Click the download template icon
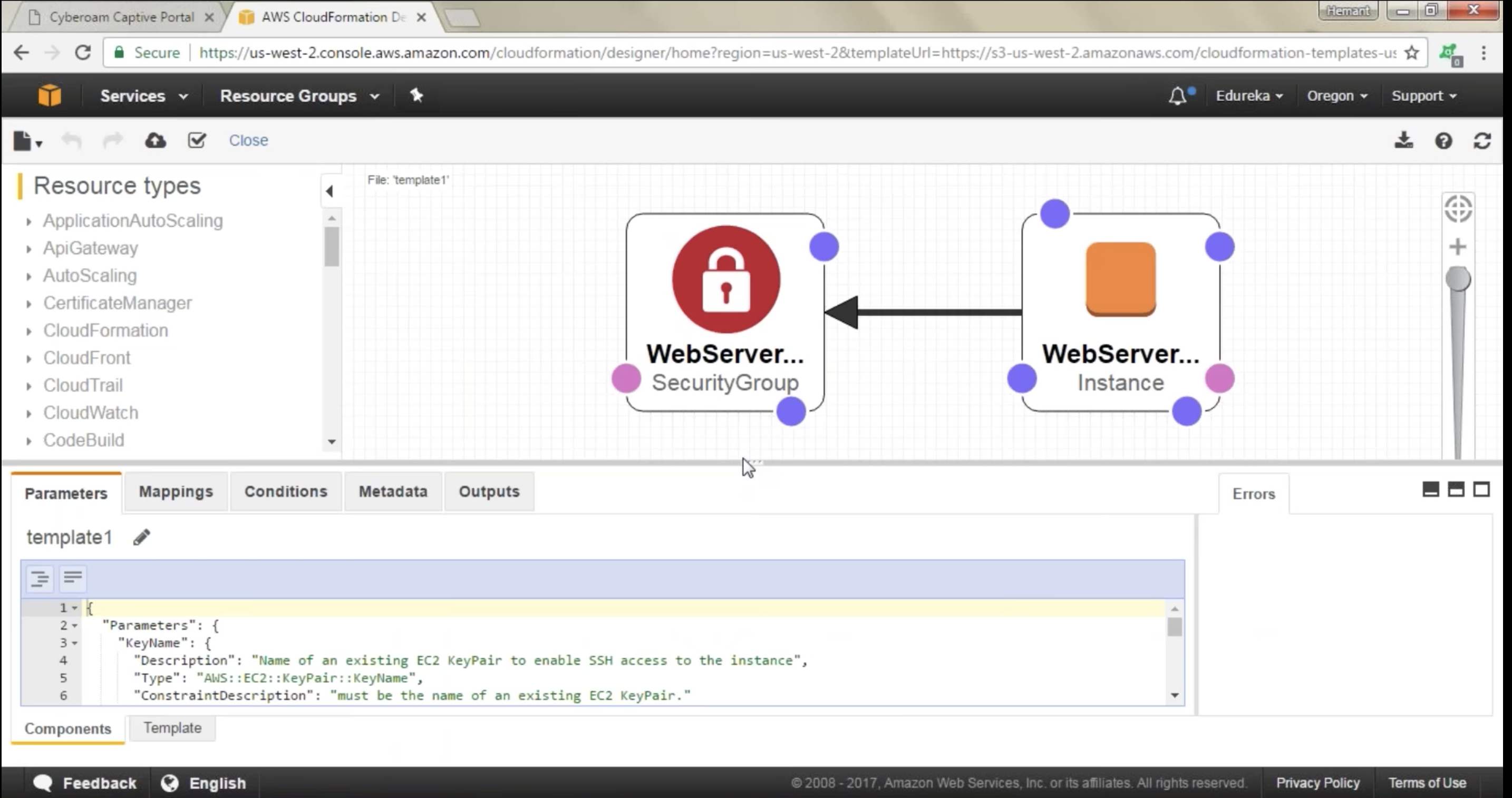Image resolution: width=1512 pixels, height=798 pixels. tap(1403, 140)
